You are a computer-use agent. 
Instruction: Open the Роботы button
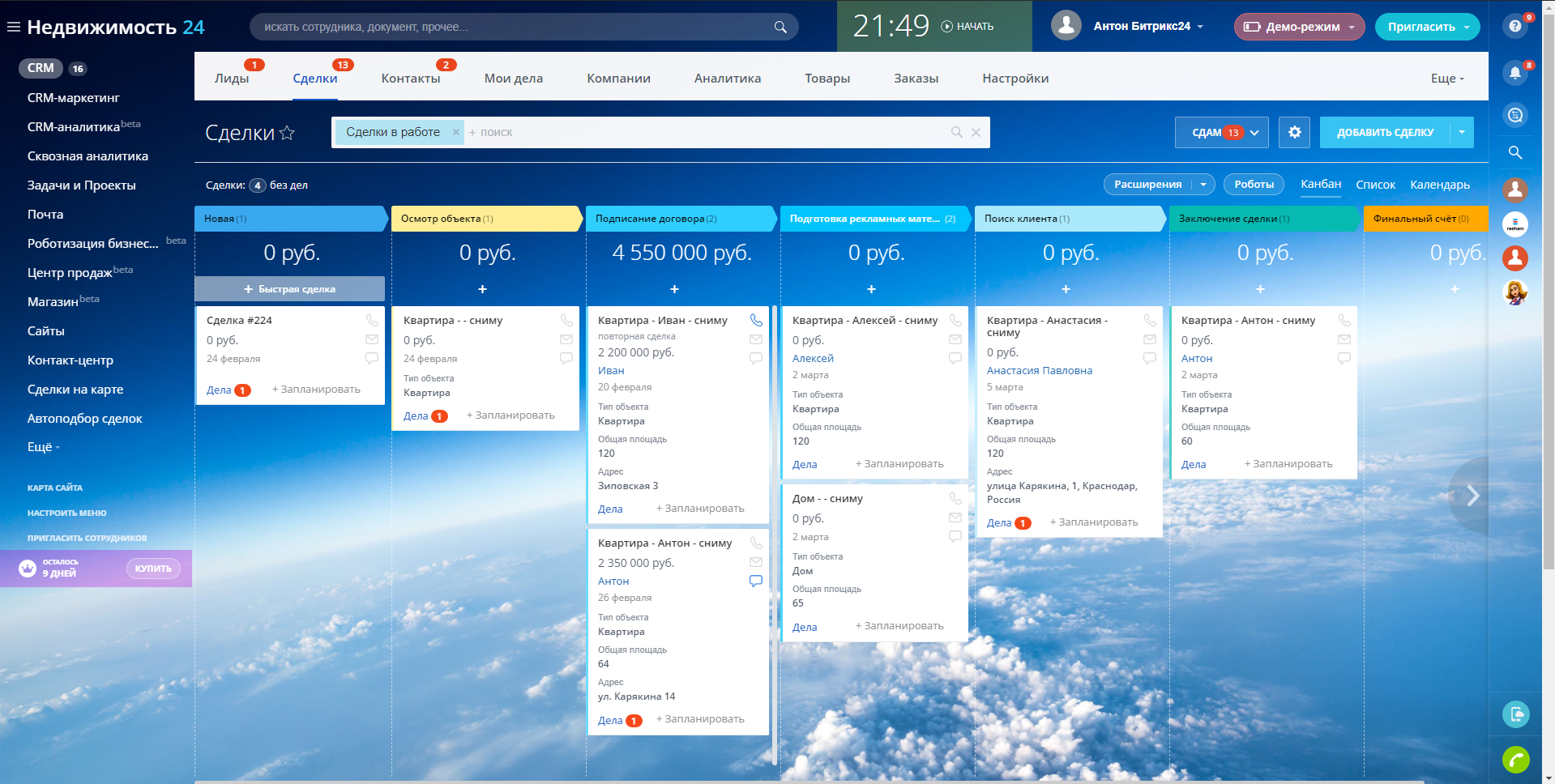click(1254, 185)
